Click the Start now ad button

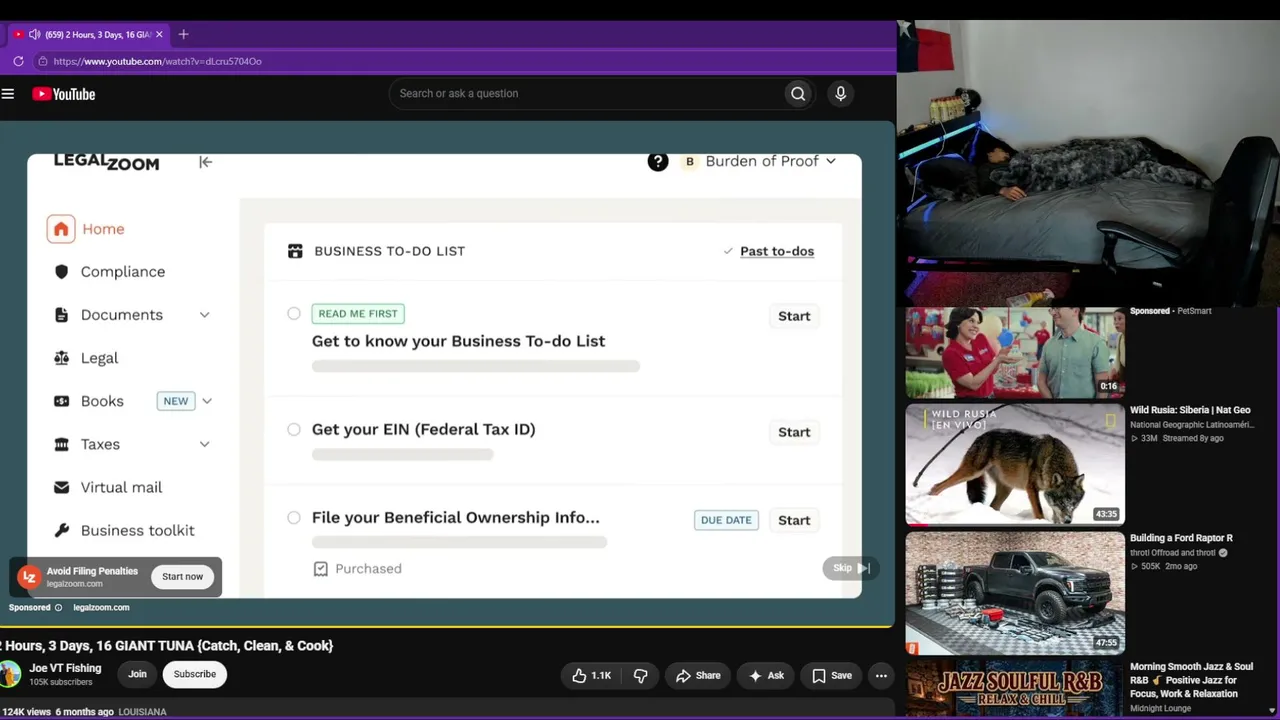tap(182, 576)
